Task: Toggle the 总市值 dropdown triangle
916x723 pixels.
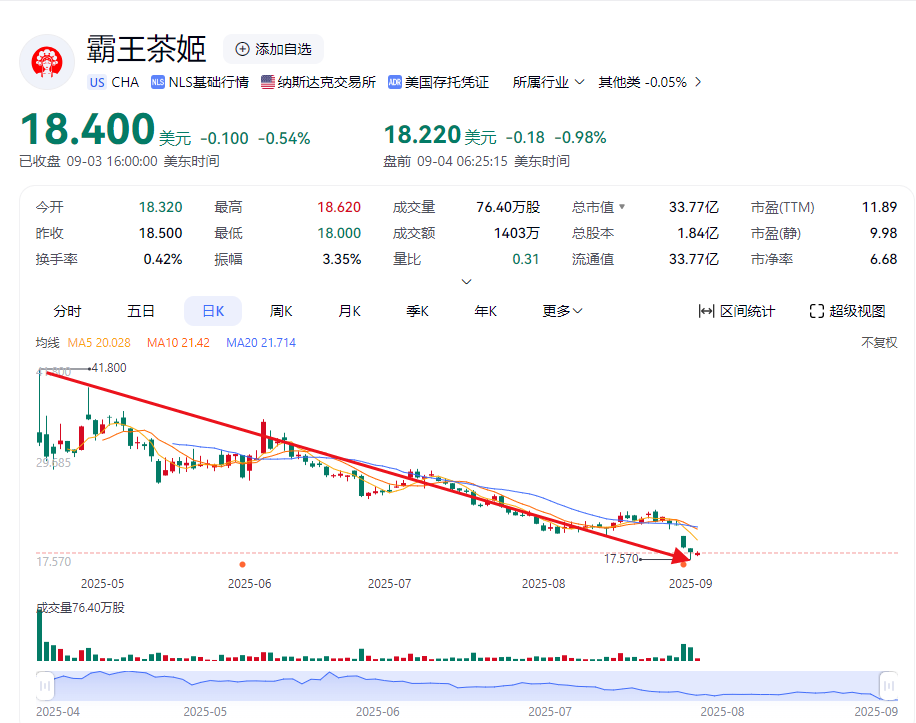Action: [622, 207]
